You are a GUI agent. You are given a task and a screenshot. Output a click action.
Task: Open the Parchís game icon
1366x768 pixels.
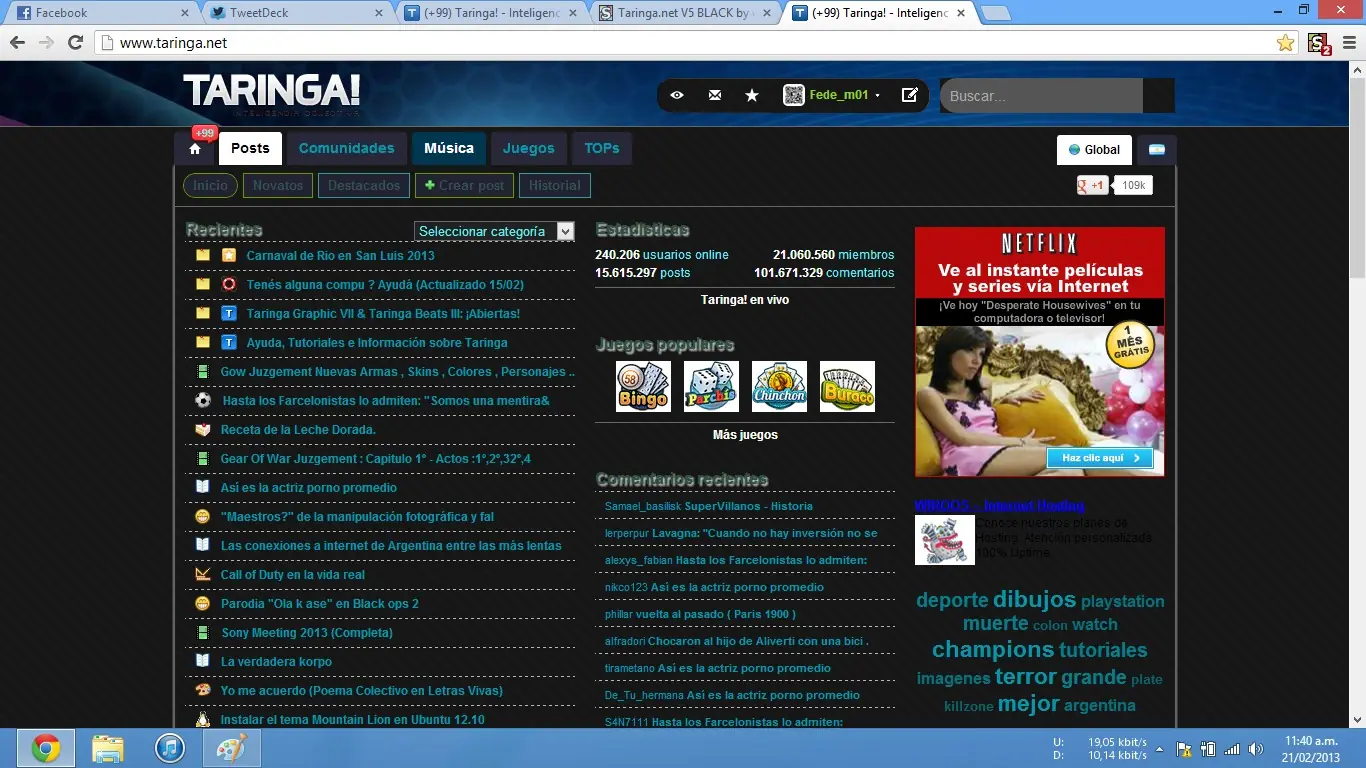coord(711,386)
